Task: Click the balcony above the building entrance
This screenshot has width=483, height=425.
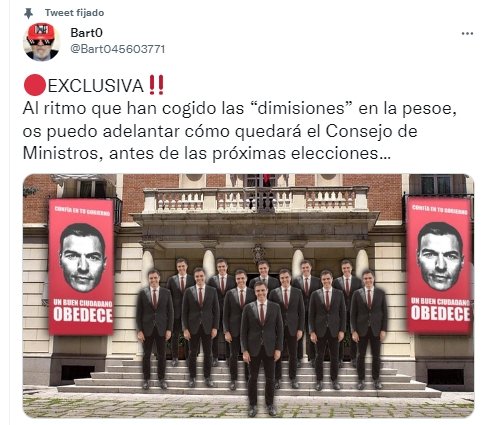Action: pyautogui.click(x=256, y=200)
